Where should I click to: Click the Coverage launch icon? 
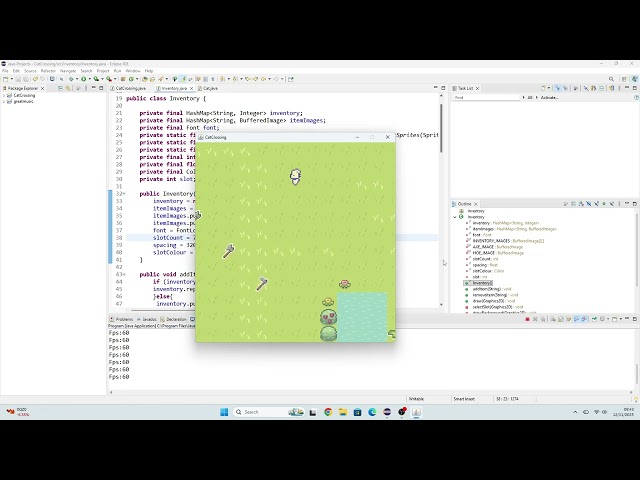96,79
